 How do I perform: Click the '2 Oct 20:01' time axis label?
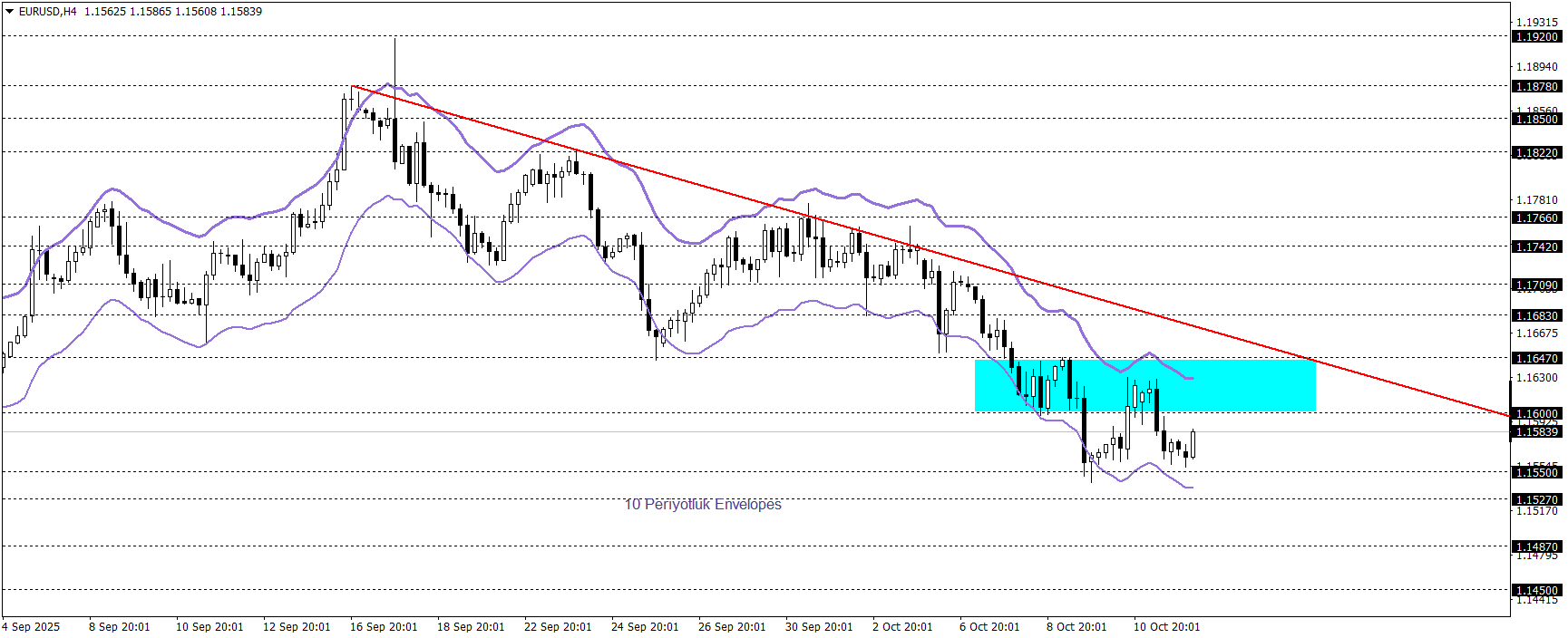tap(902, 627)
